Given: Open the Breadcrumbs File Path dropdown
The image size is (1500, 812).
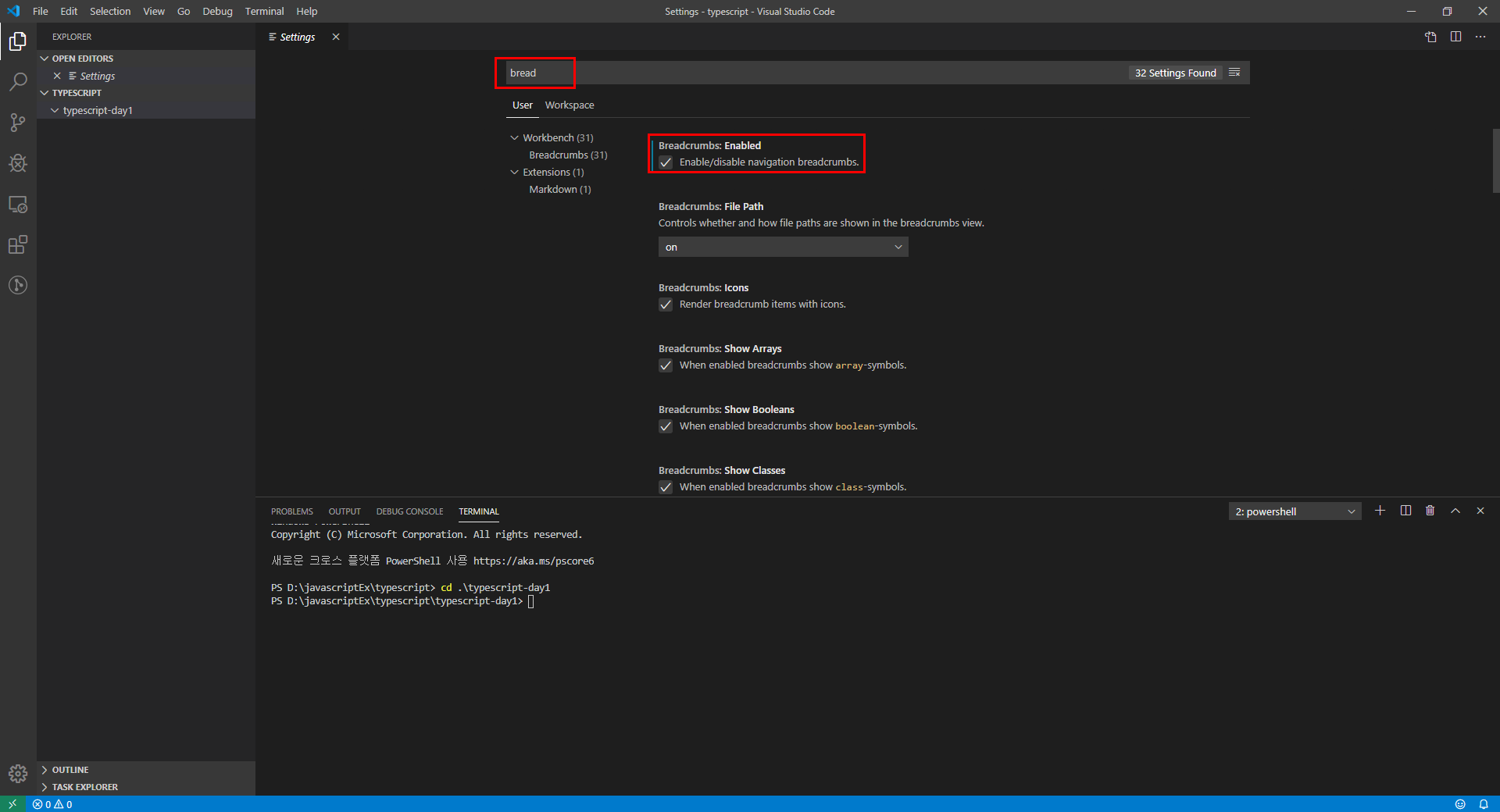Looking at the screenshot, I should (x=783, y=247).
